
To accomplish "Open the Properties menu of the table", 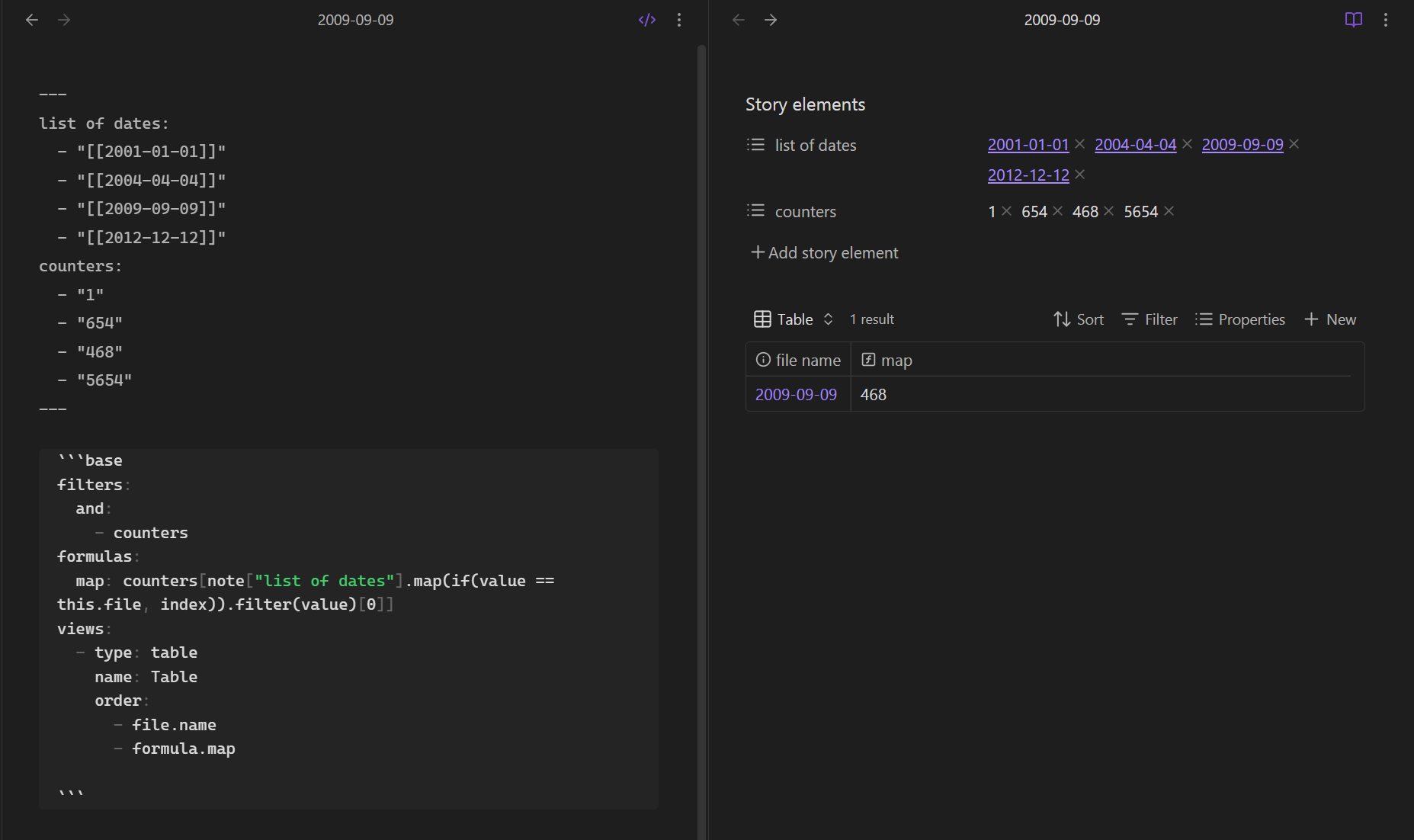I will (1240, 319).
